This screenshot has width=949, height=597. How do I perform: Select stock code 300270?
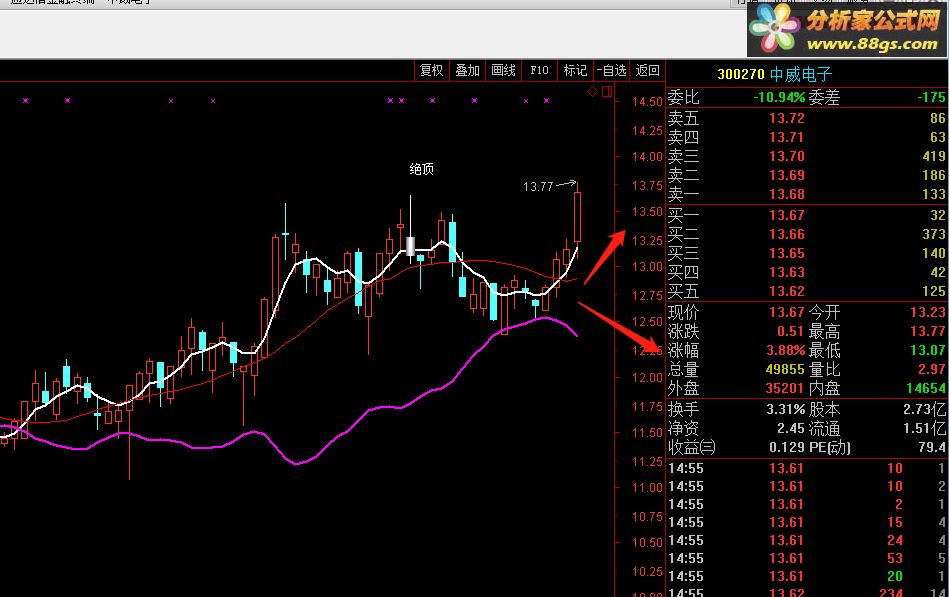741,74
